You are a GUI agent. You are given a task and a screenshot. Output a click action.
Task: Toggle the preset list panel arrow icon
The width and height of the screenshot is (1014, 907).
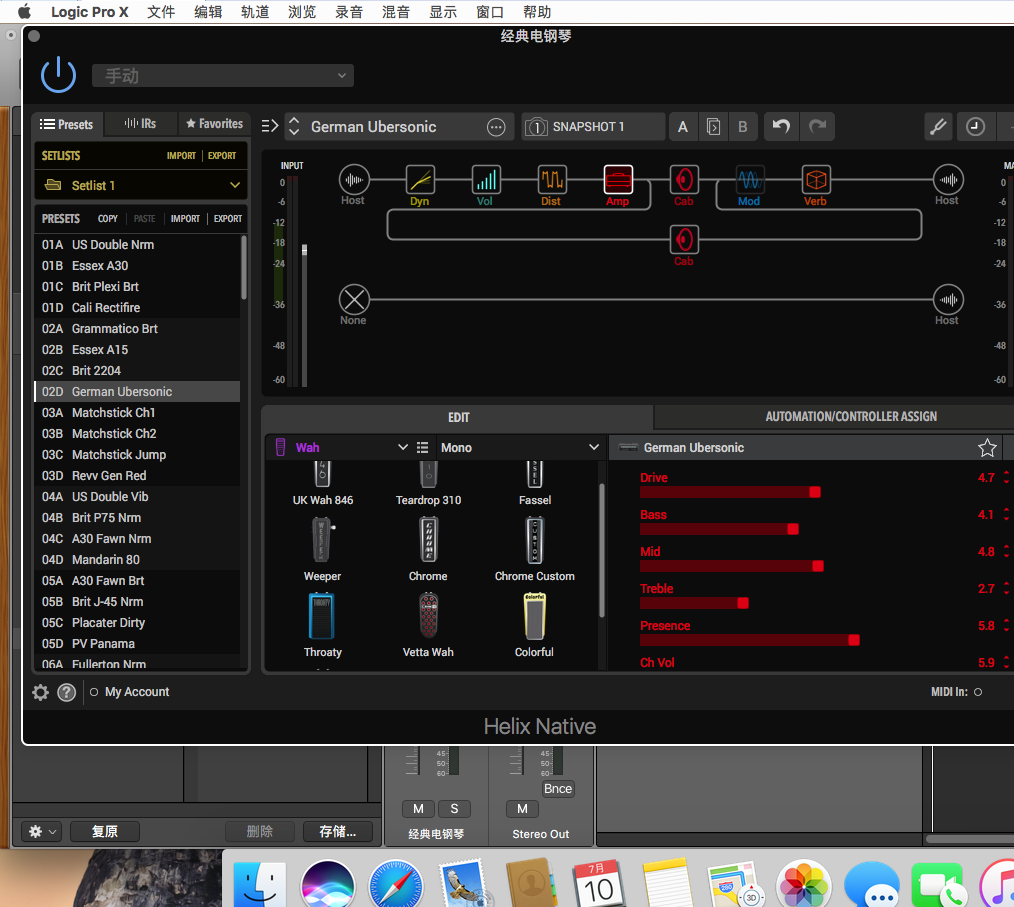coord(270,126)
